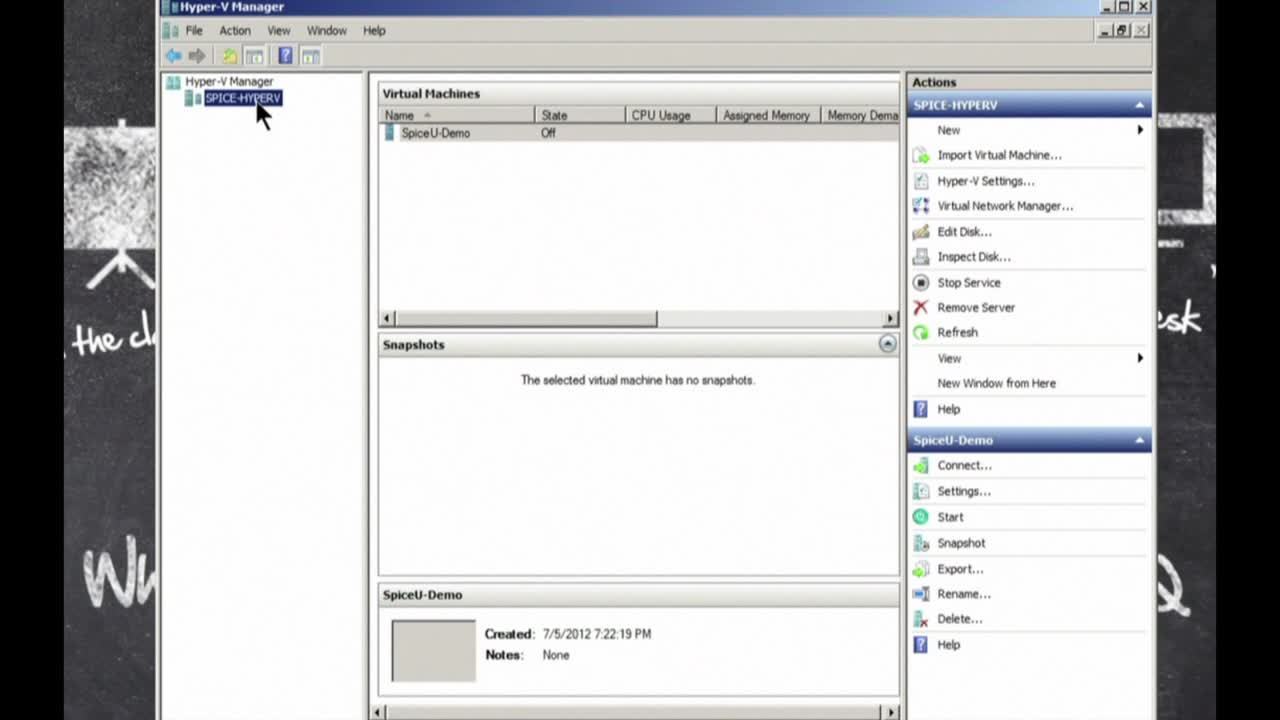This screenshot has height=720, width=1280.
Task: Collapse the SpiceU-Demo actions section
Action: (x=1139, y=440)
